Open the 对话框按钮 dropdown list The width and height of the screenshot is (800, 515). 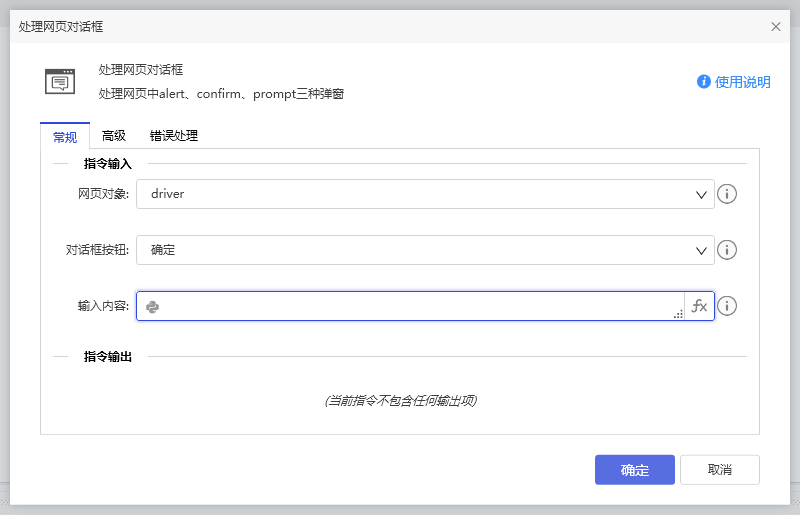click(x=425, y=250)
